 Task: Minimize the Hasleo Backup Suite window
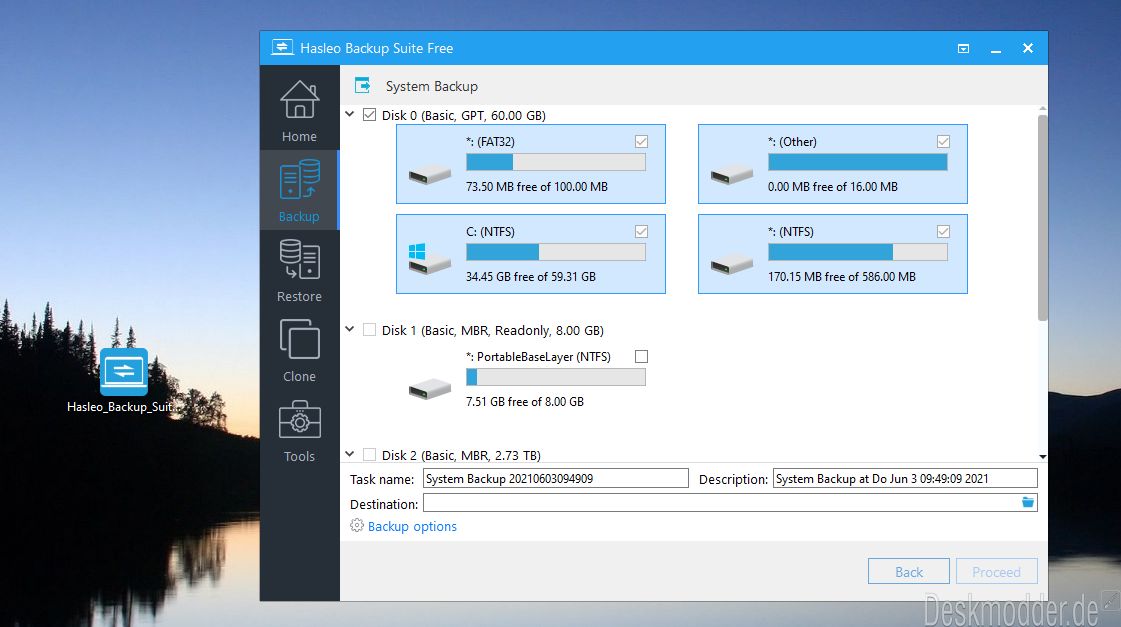pos(995,49)
